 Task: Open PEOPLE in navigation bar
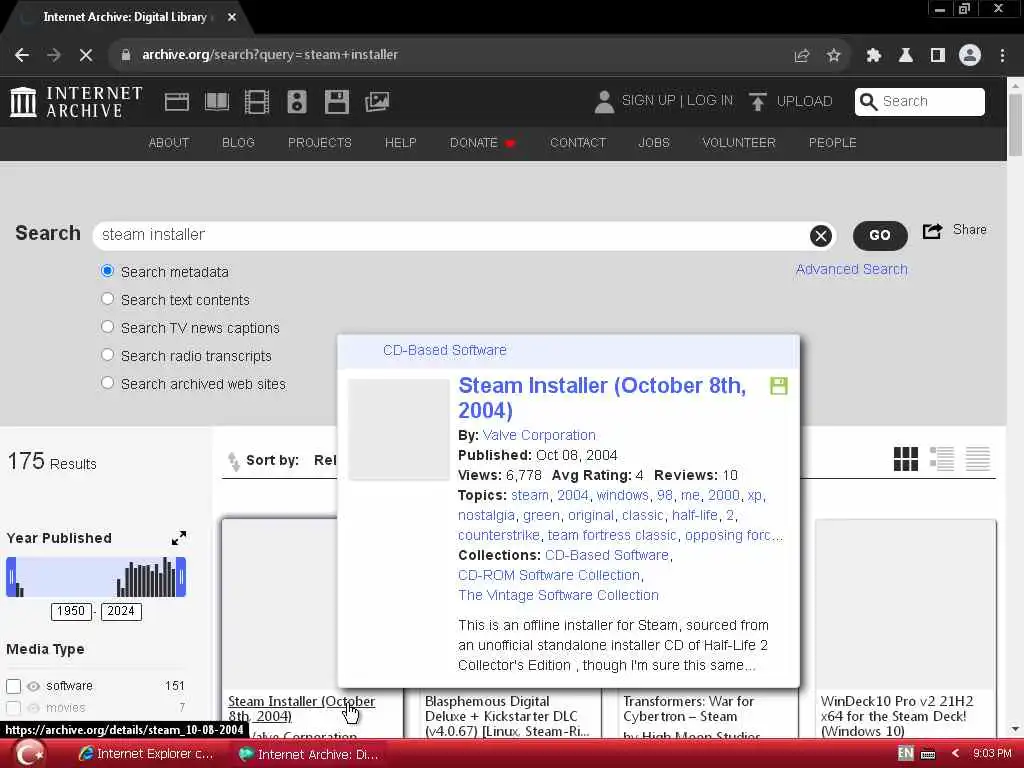point(832,143)
